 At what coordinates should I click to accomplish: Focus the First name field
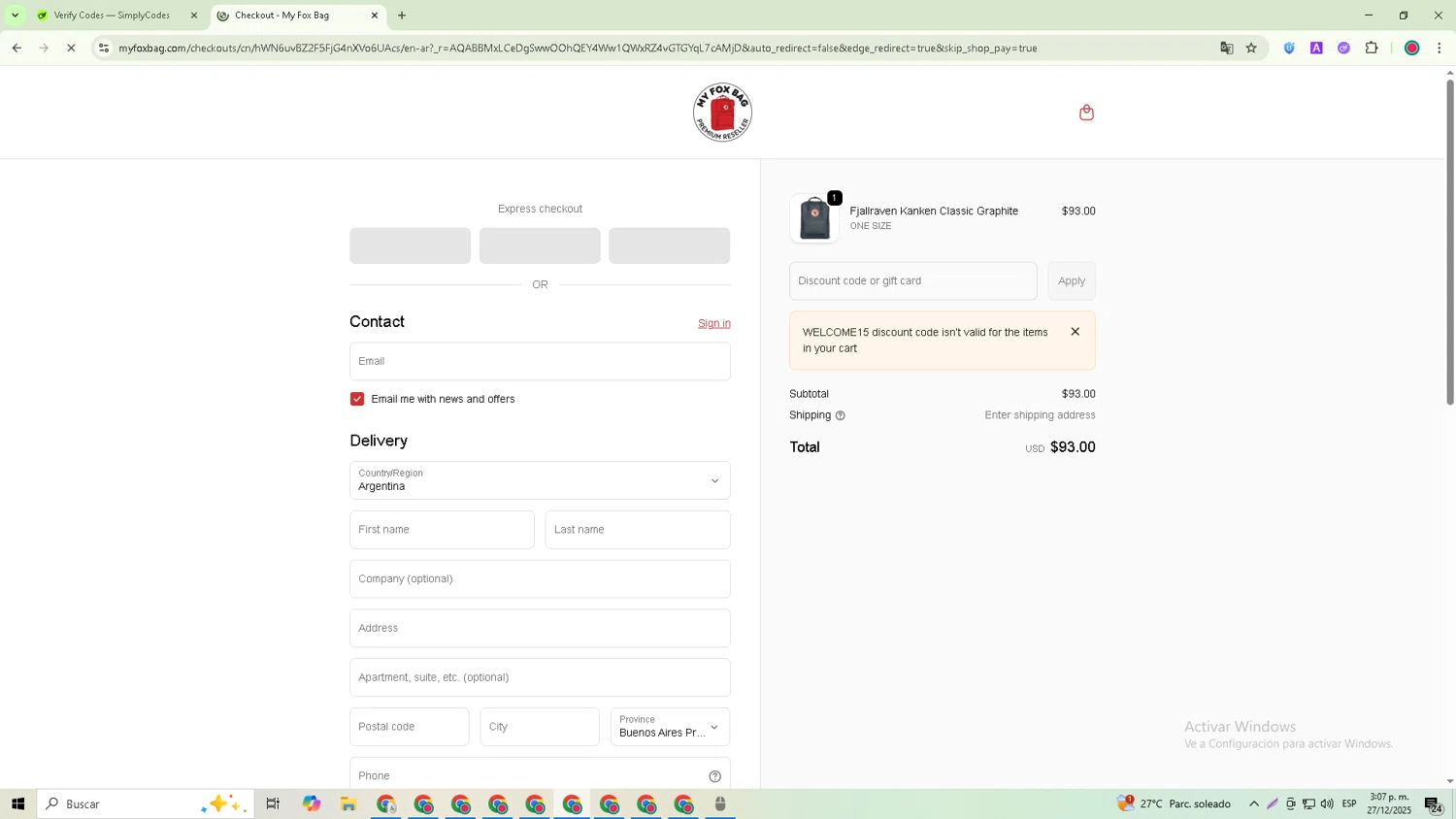[x=442, y=530]
